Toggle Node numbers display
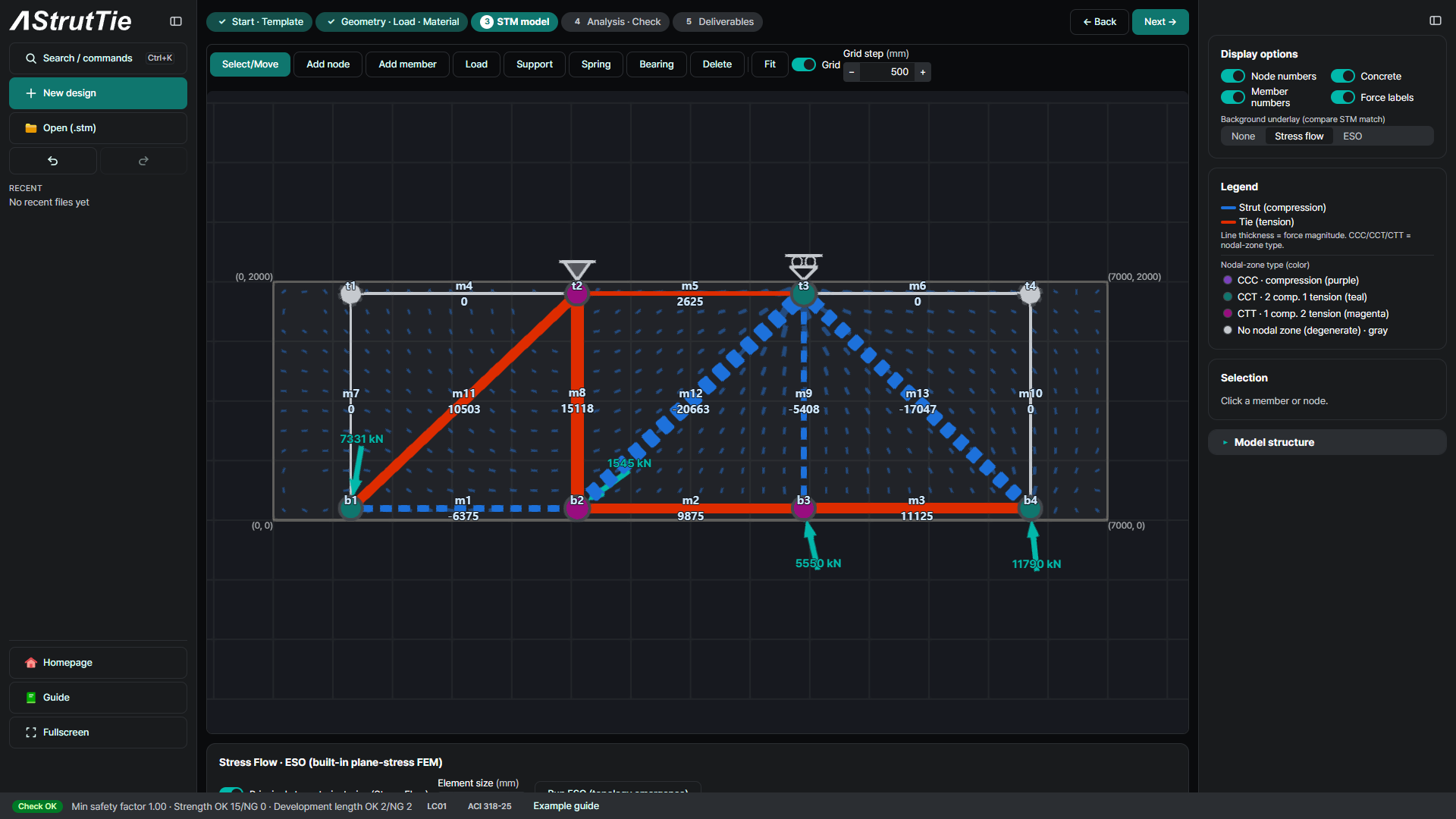This screenshot has height=819, width=1456. pyautogui.click(x=1233, y=76)
